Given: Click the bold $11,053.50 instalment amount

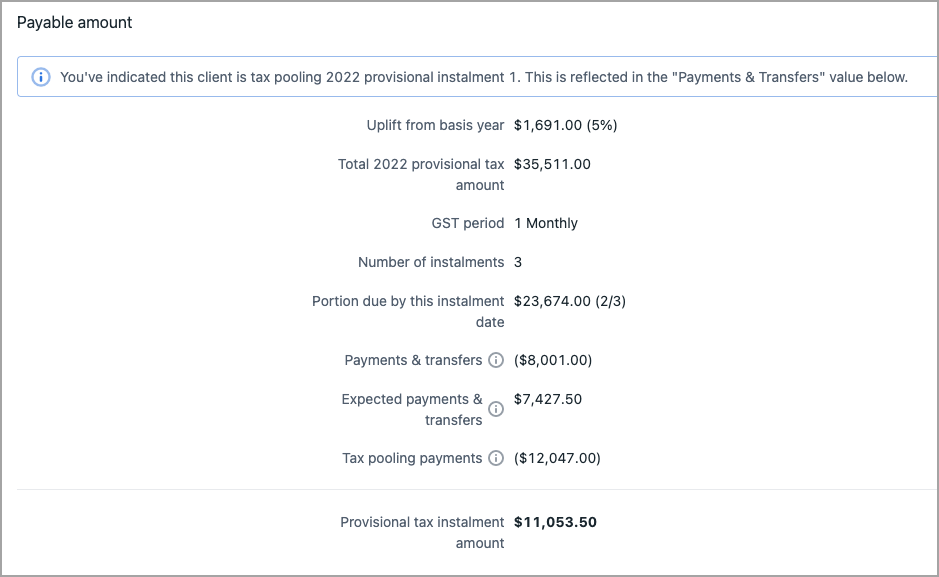Looking at the screenshot, I should (555, 522).
